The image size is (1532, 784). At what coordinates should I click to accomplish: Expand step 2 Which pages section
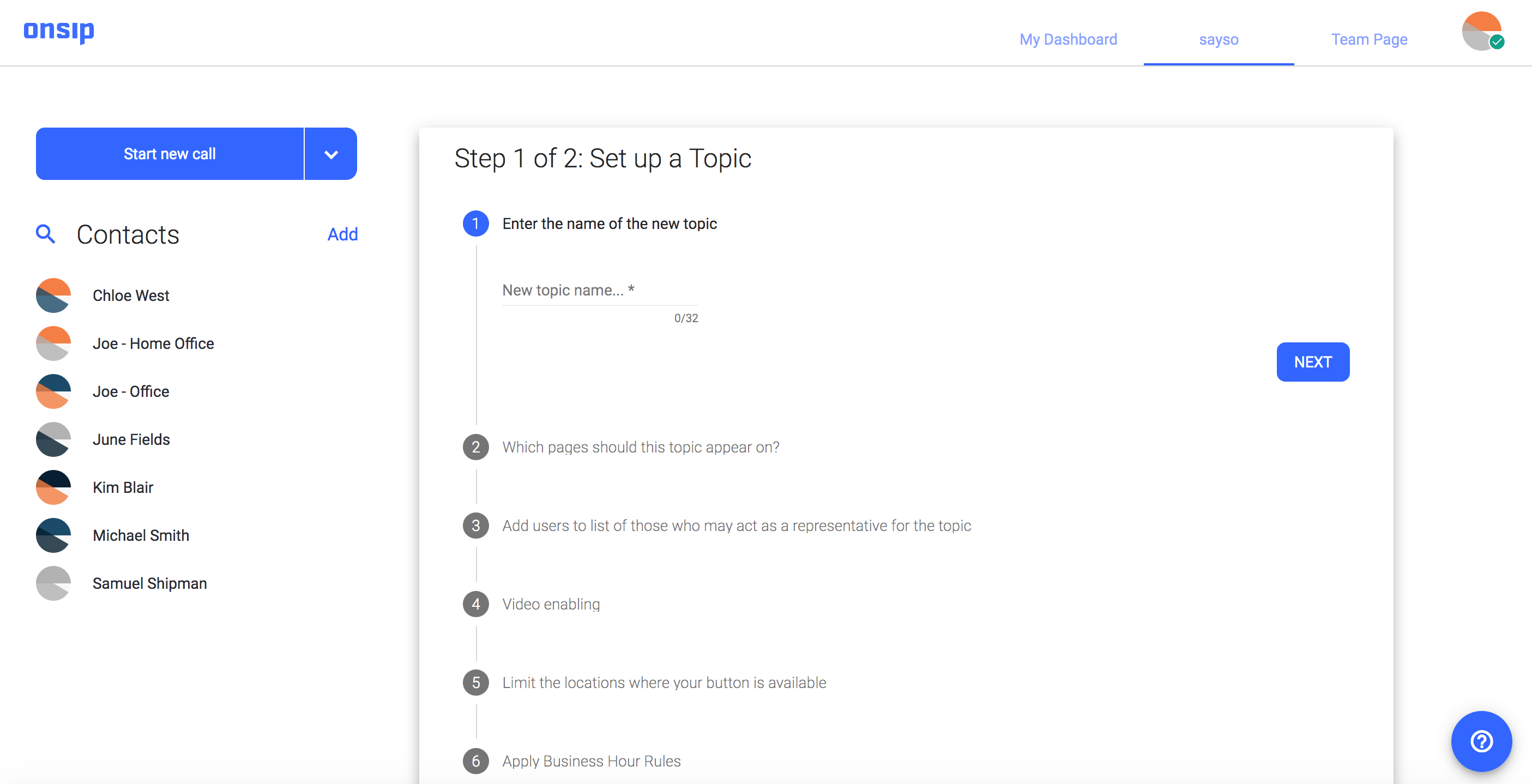(x=641, y=447)
